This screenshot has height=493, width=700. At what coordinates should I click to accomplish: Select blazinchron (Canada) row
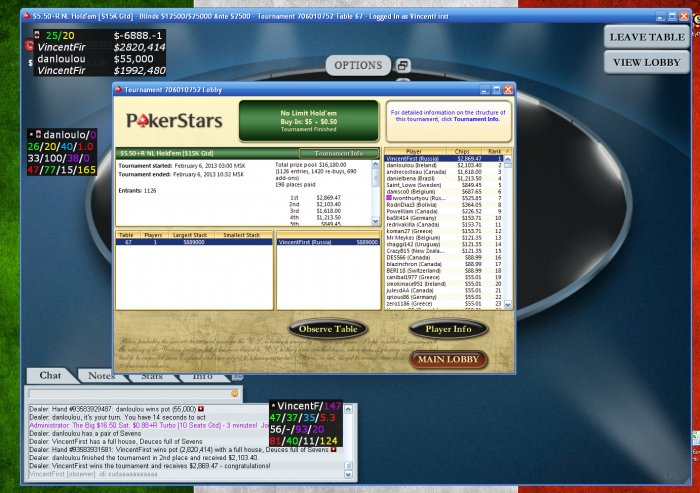pos(444,264)
